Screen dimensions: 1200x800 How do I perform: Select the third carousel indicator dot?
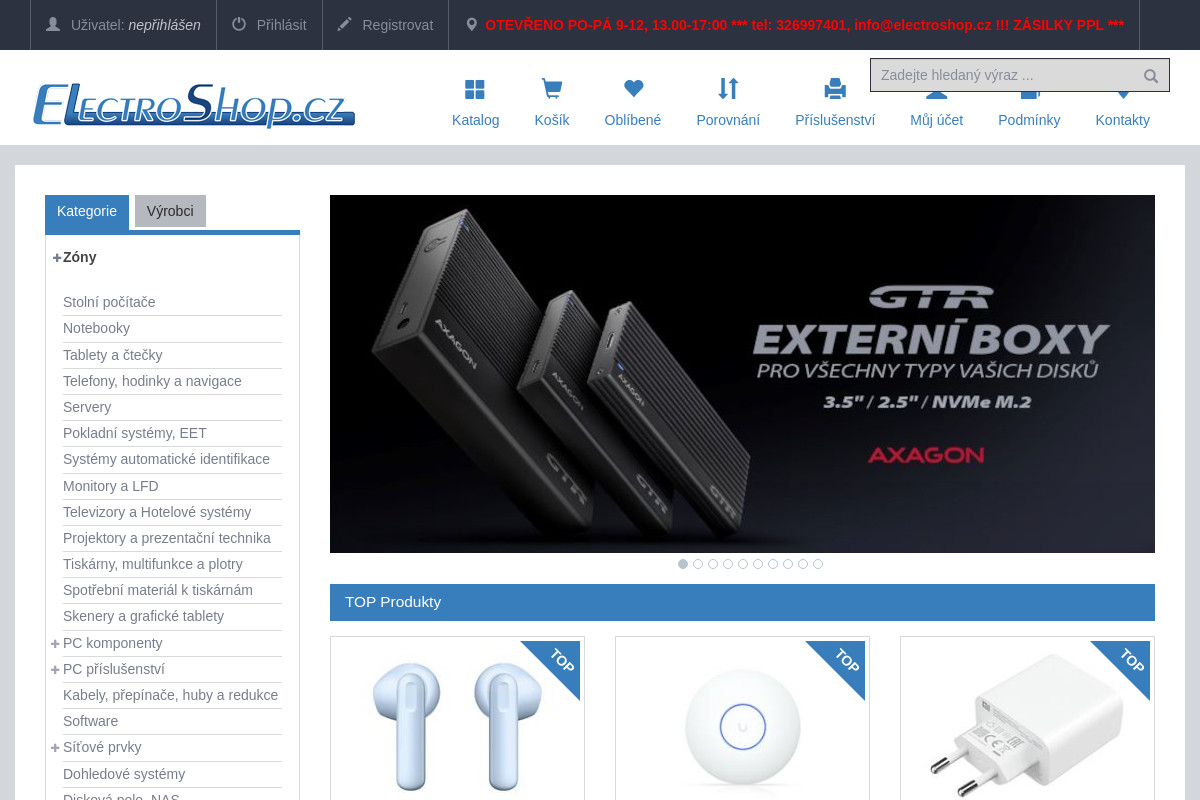(713, 564)
